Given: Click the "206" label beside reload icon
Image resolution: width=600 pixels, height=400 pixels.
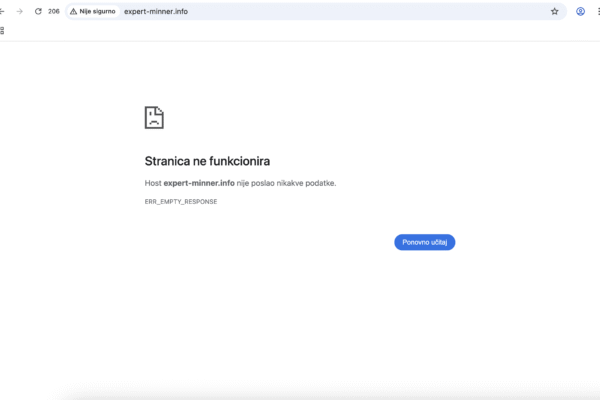Looking at the screenshot, I should pyautogui.click(x=54, y=11).
